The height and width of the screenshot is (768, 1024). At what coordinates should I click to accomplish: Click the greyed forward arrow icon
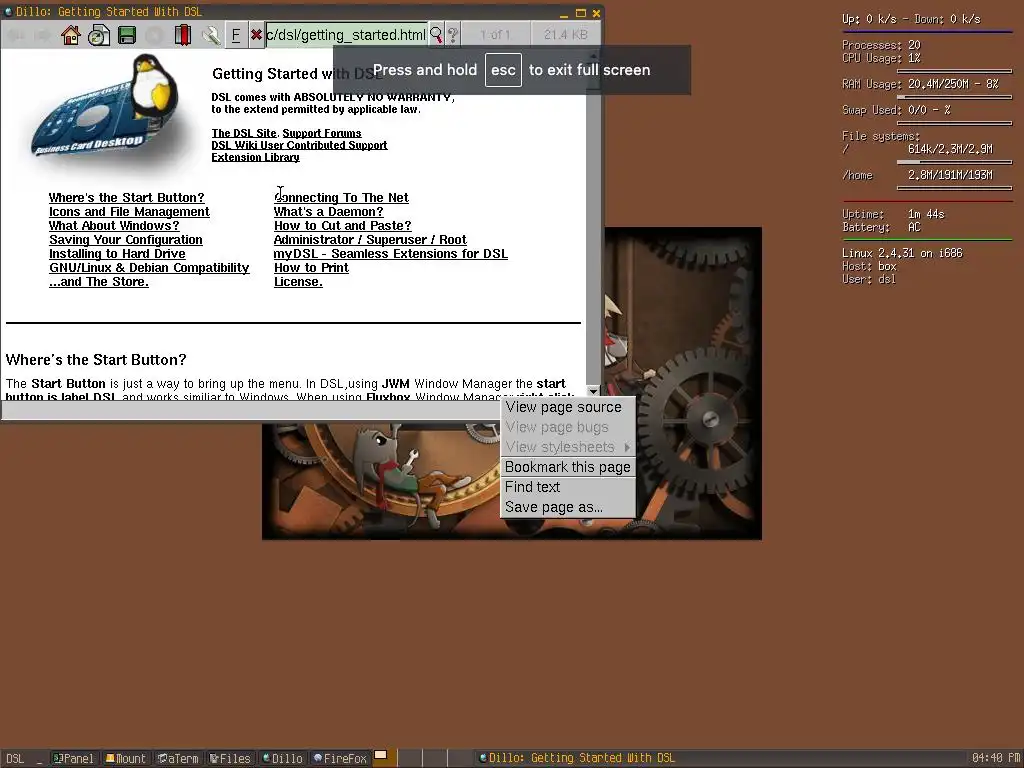point(43,35)
